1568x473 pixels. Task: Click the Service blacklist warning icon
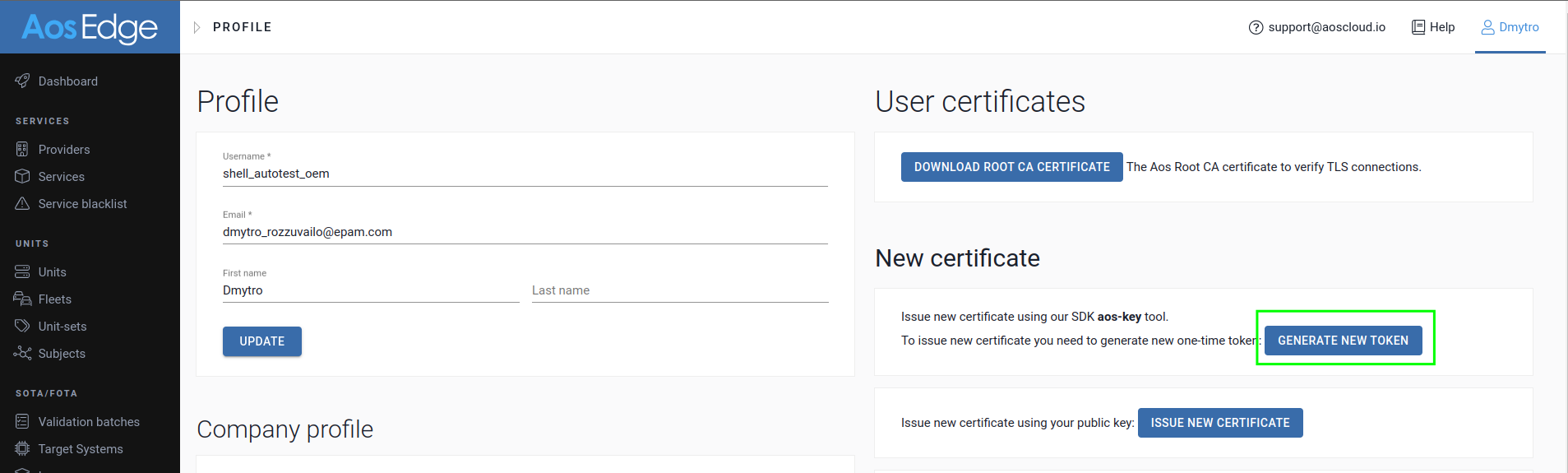[x=22, y=203]
